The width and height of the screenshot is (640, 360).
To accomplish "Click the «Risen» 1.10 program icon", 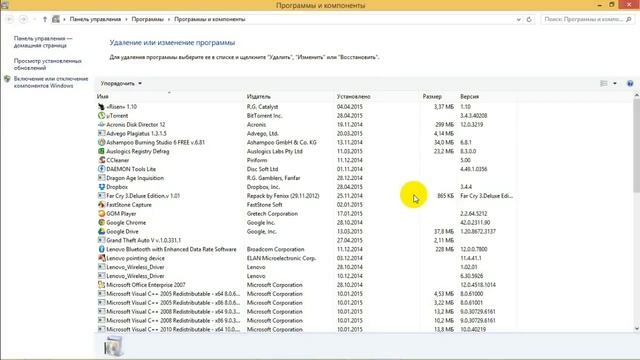I will click(x=101, y=107).
